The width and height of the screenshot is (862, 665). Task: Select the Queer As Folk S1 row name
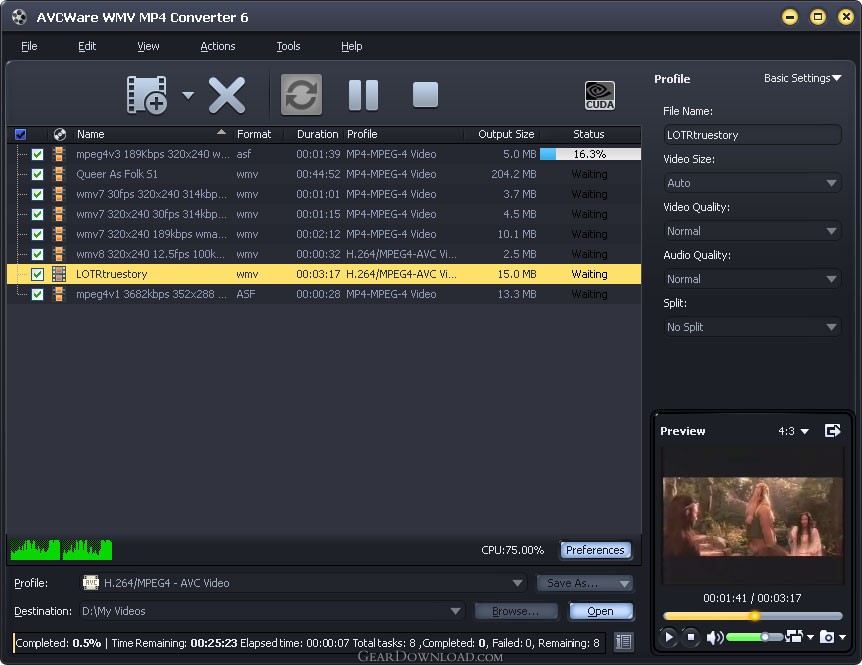pyautogui.click(x=117, y=174)
